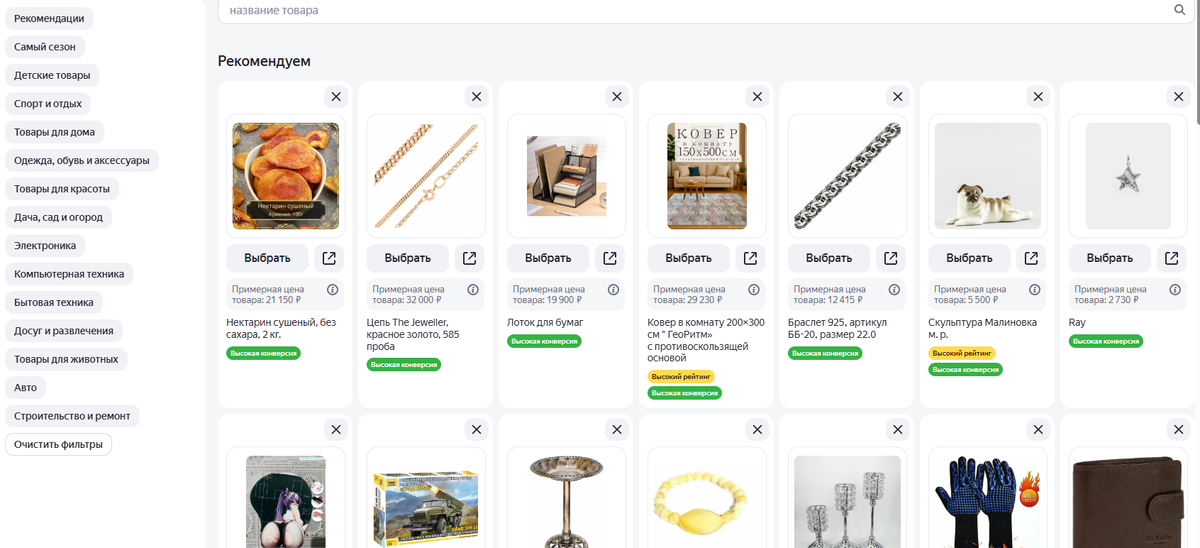This screenshot has width=1200, height=548.
Task: Filter by Товары для дома
Action: [55, 132]
